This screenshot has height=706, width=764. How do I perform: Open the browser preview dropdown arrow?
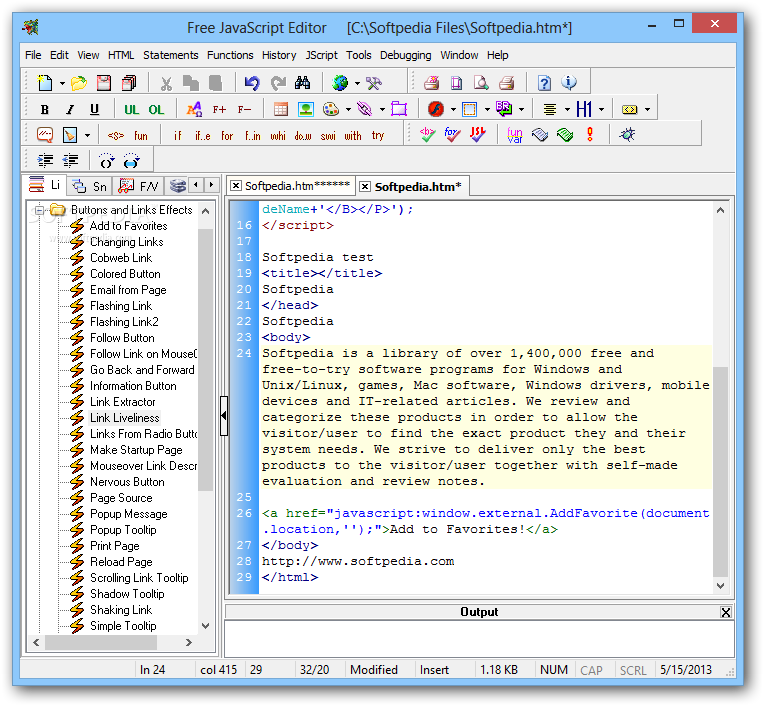pyautogui.click(x=357, y=84)
